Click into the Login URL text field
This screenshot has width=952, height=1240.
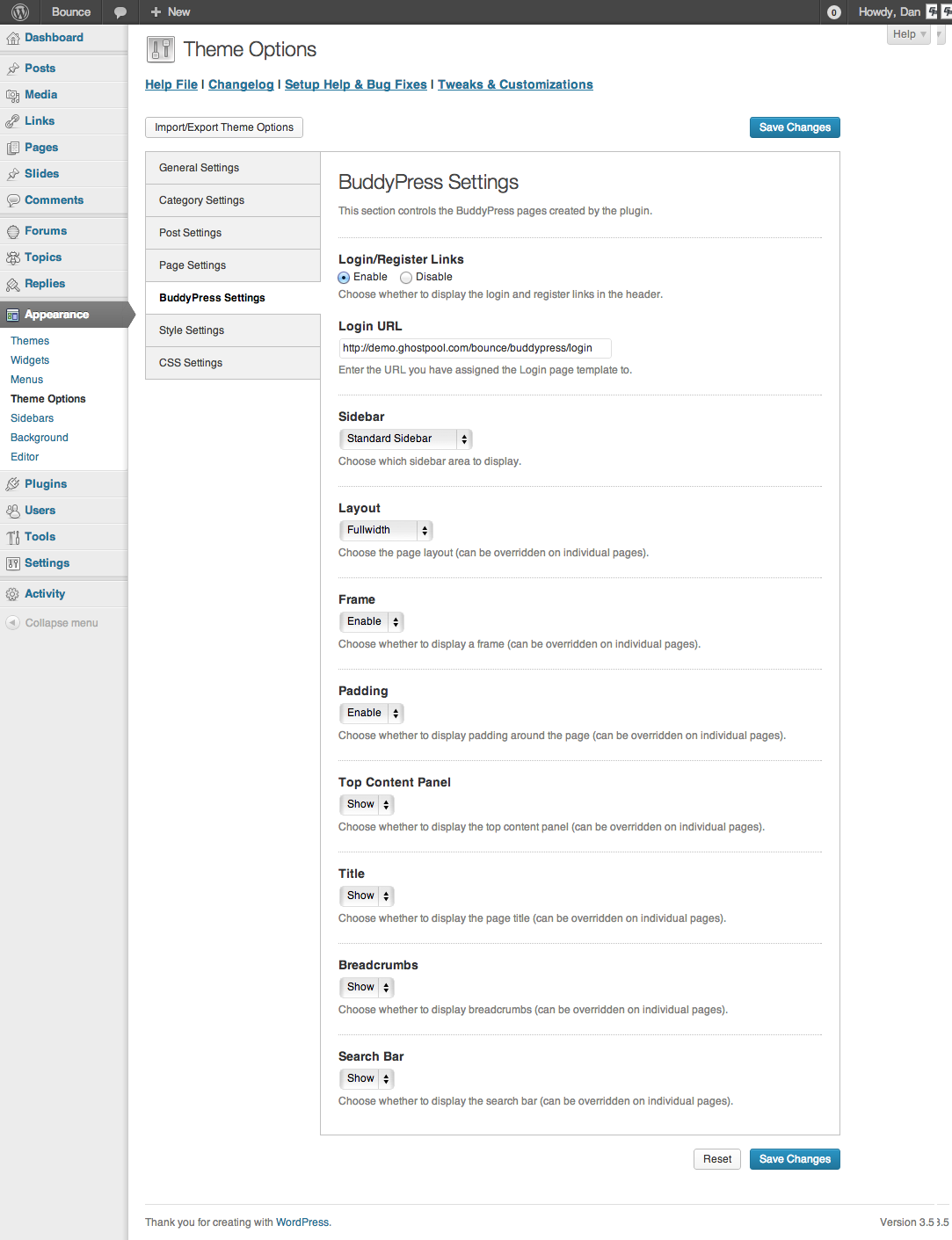(x=475, y=348)
